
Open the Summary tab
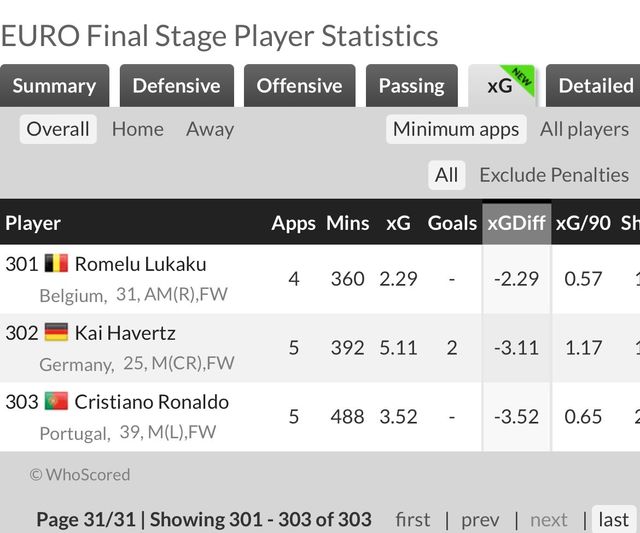pos(55,86)
